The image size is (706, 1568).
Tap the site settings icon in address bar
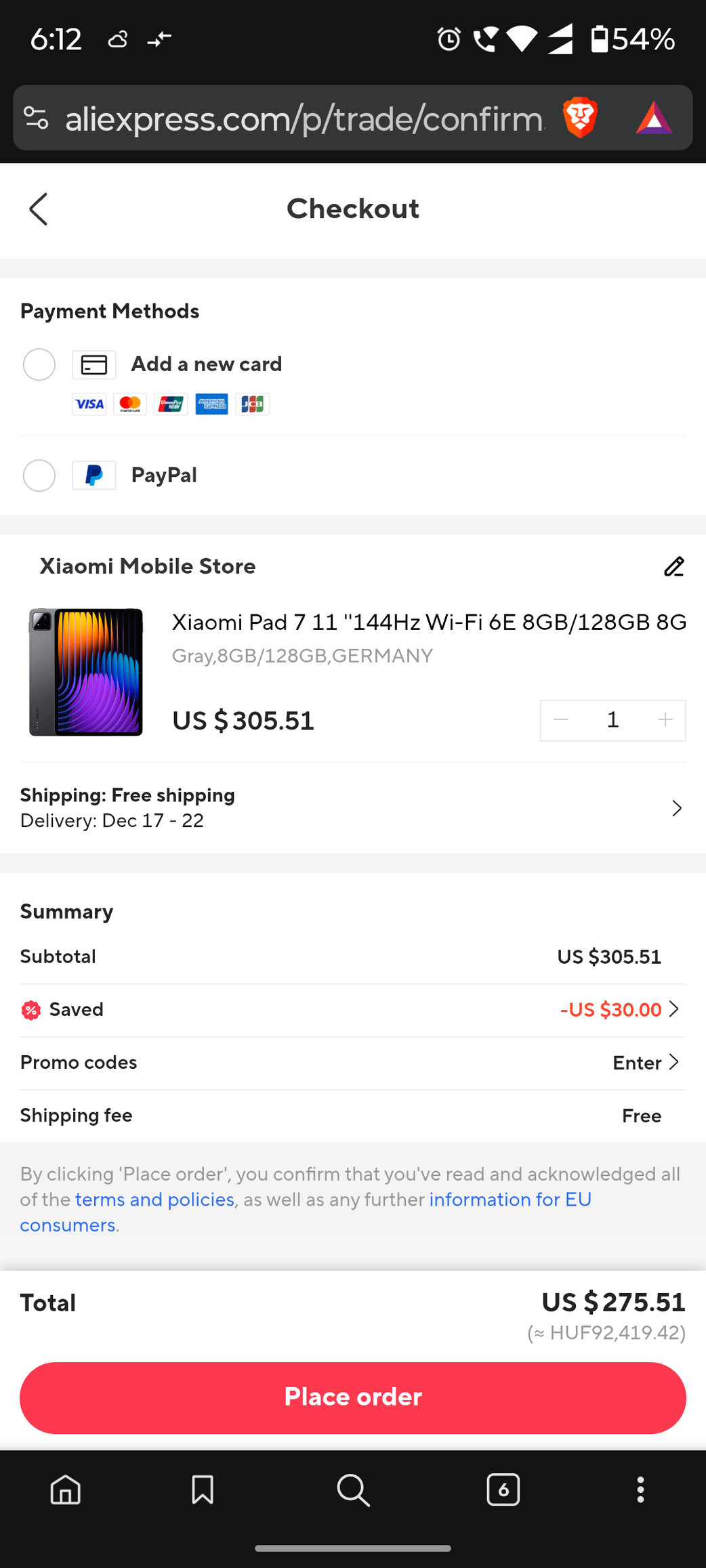pos(36,118)
